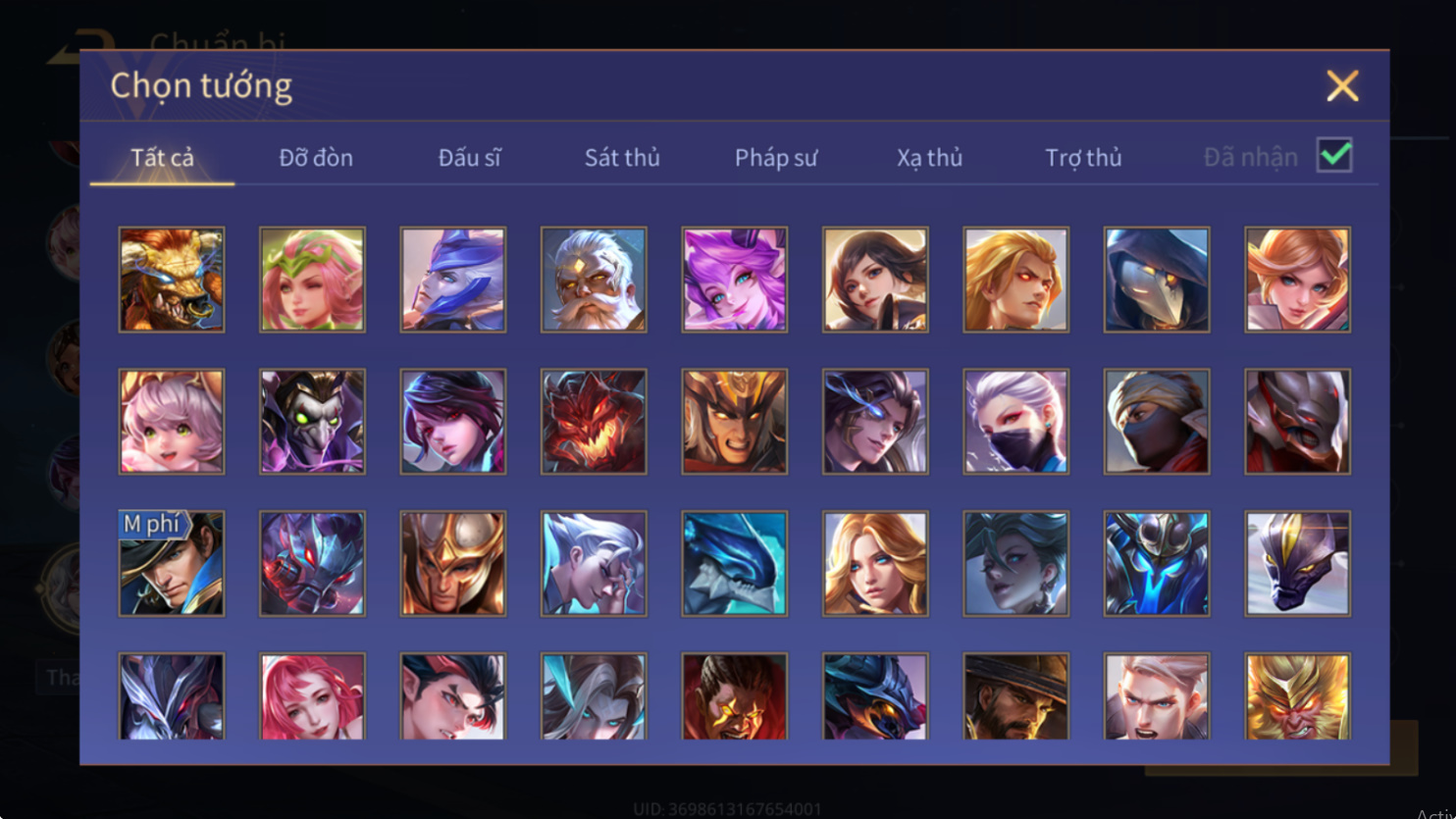Choose the cowboy hat bearded hero

pyautogui.click(x=1016, y=695)
